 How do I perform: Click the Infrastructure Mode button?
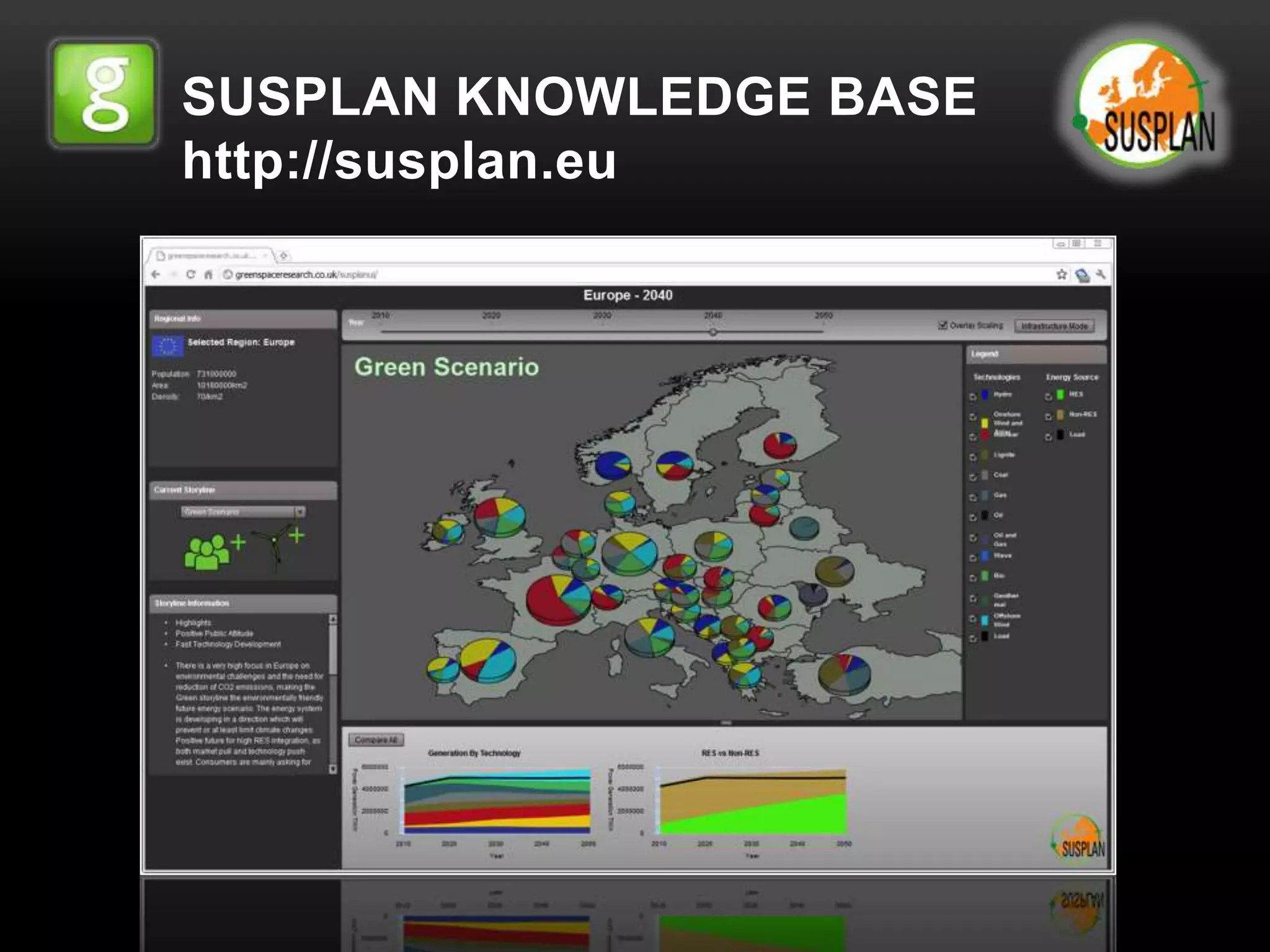1054,326
